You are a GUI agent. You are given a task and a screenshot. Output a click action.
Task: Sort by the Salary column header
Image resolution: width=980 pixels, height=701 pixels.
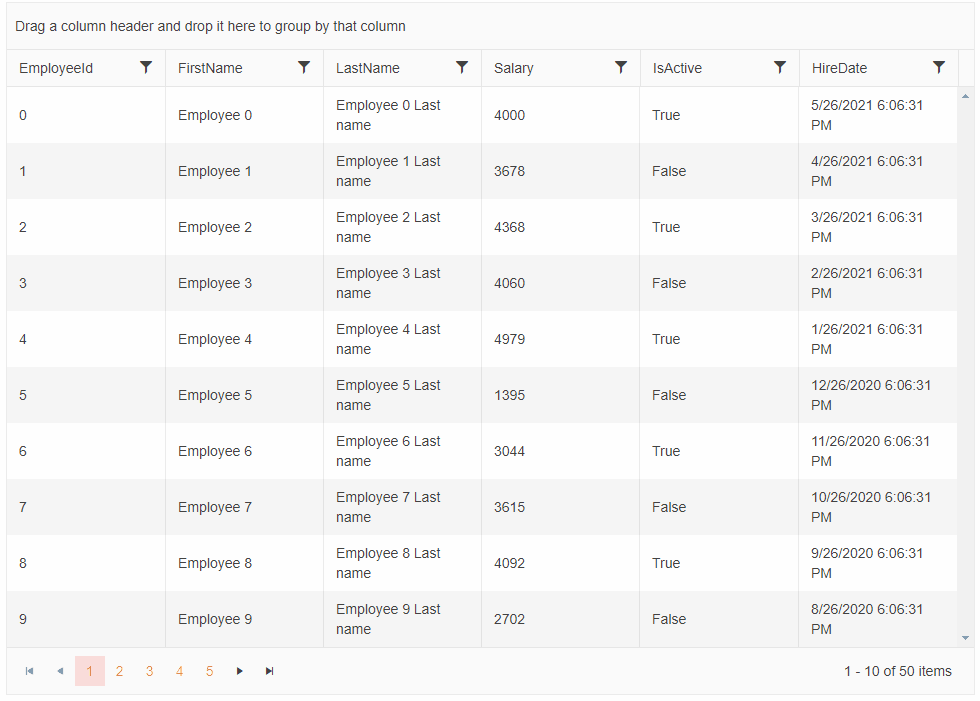(514, 68)
